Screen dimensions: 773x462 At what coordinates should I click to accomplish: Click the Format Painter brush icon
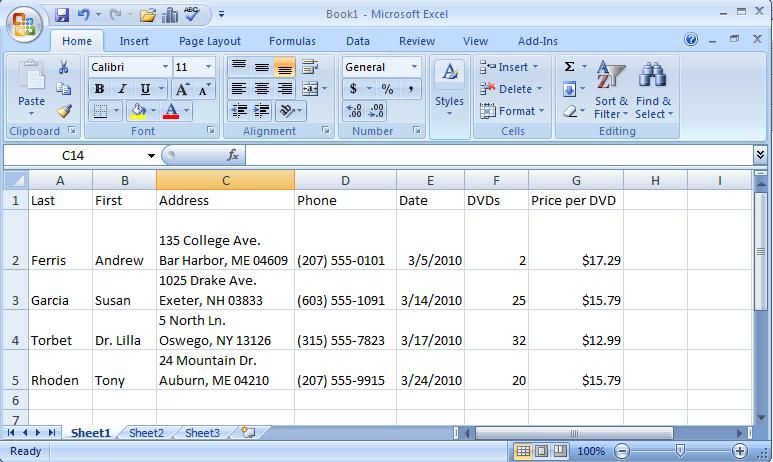click(x=64, y=111)
